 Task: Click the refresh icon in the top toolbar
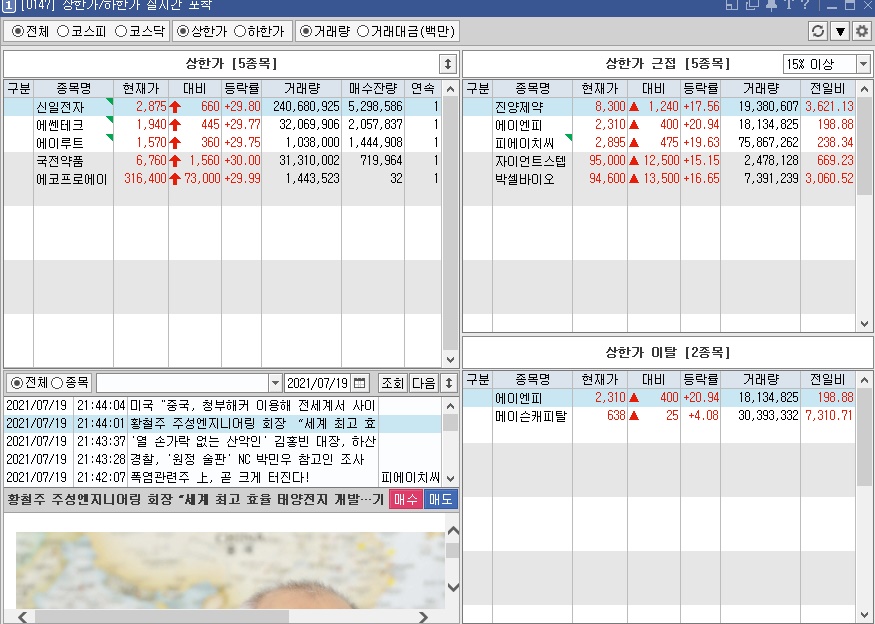[x=818, y=31]
